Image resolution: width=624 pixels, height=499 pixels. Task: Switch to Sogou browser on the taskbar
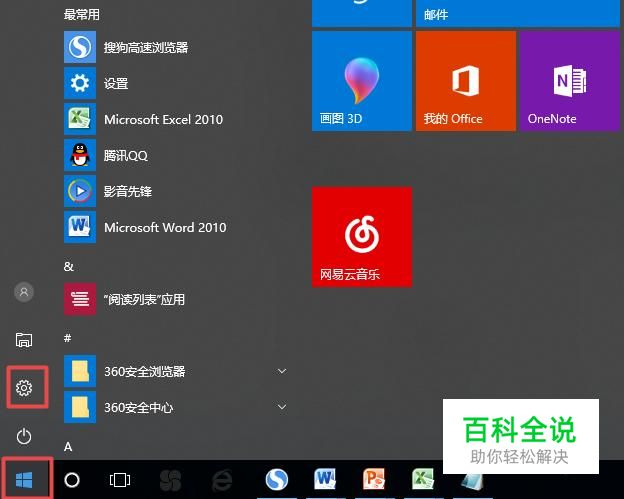(x=276, y=480)
